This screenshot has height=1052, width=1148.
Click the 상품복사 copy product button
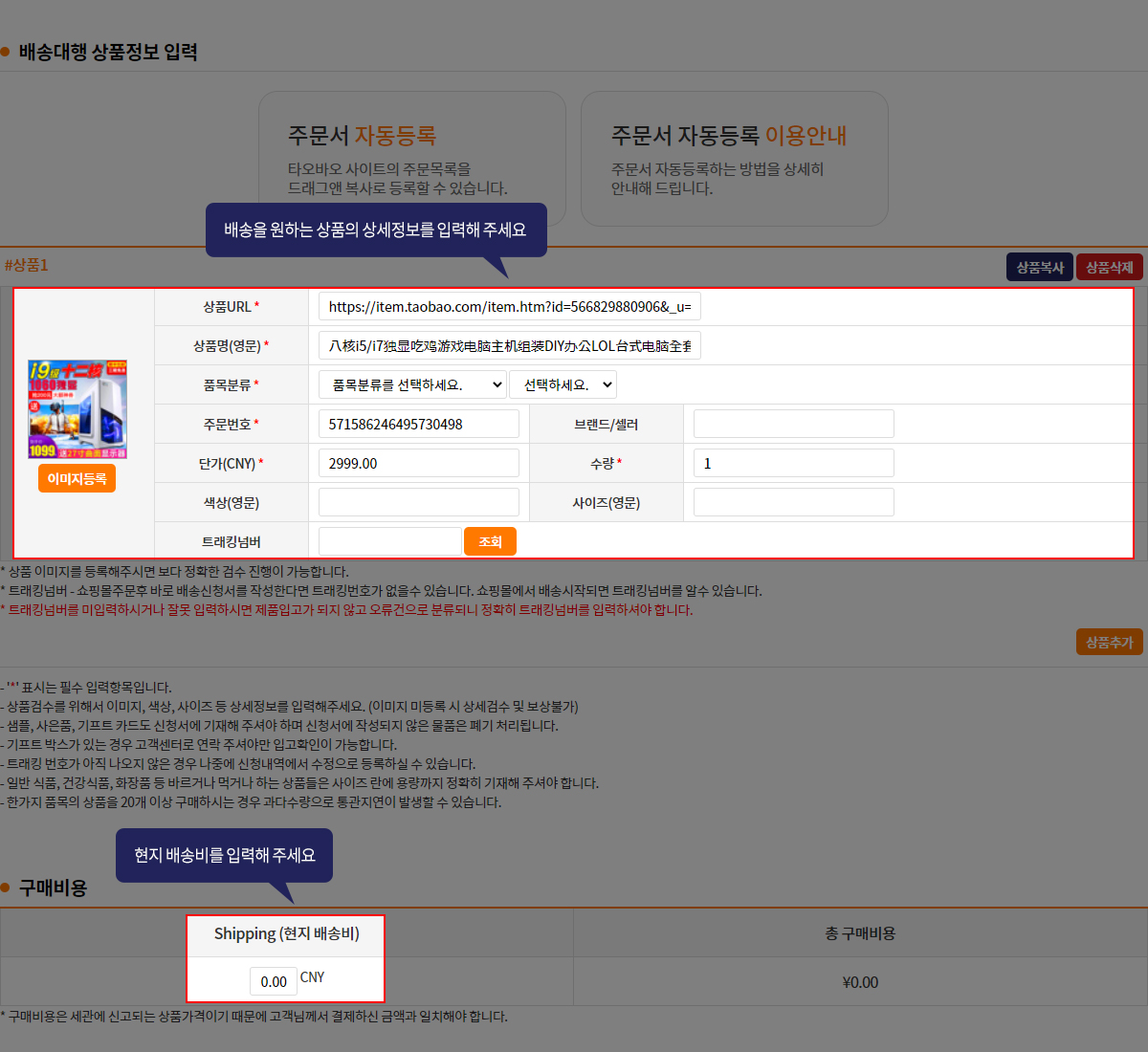(1039, 267)
